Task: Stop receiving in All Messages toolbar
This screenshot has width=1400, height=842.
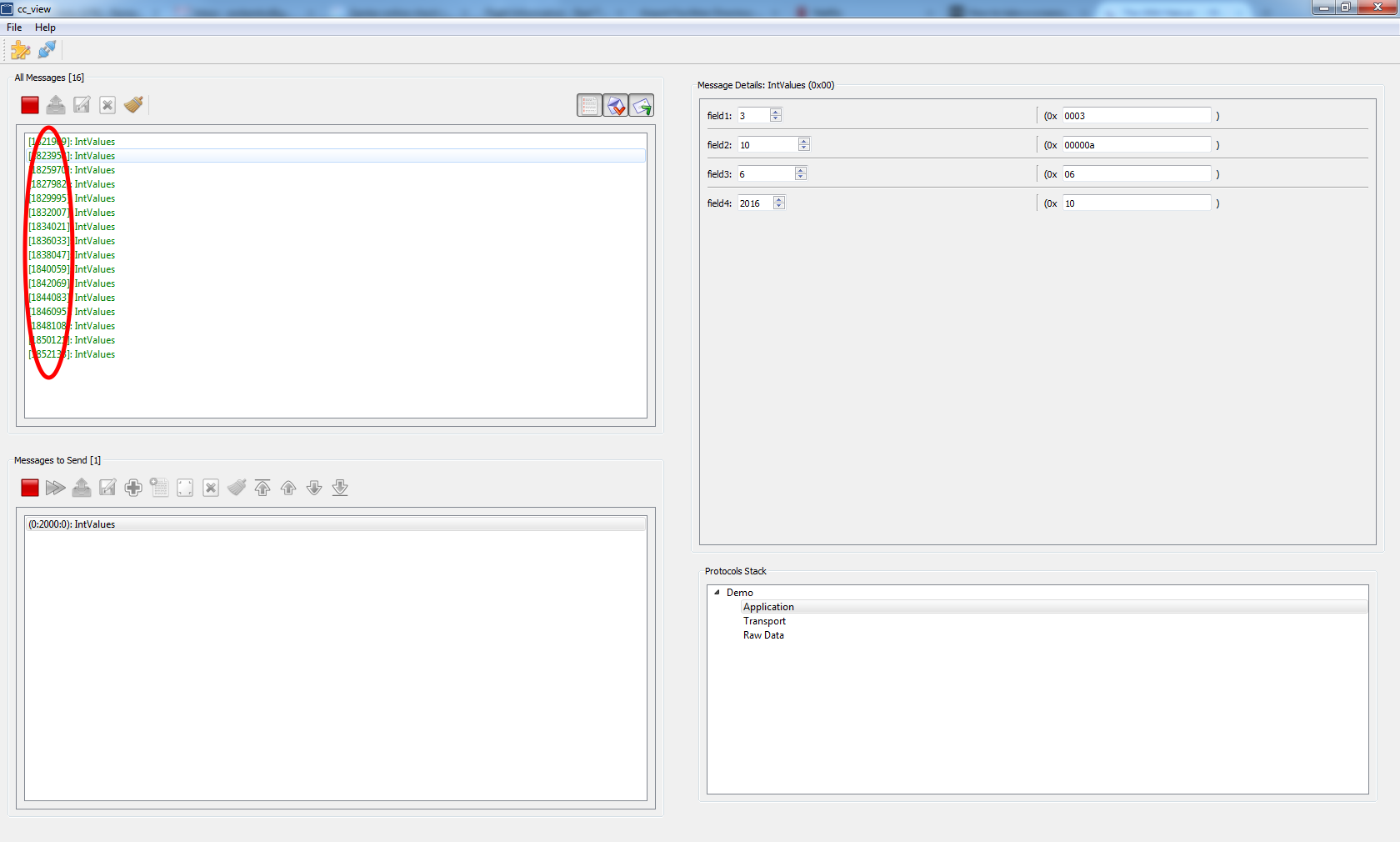Action: click(30, 105)
